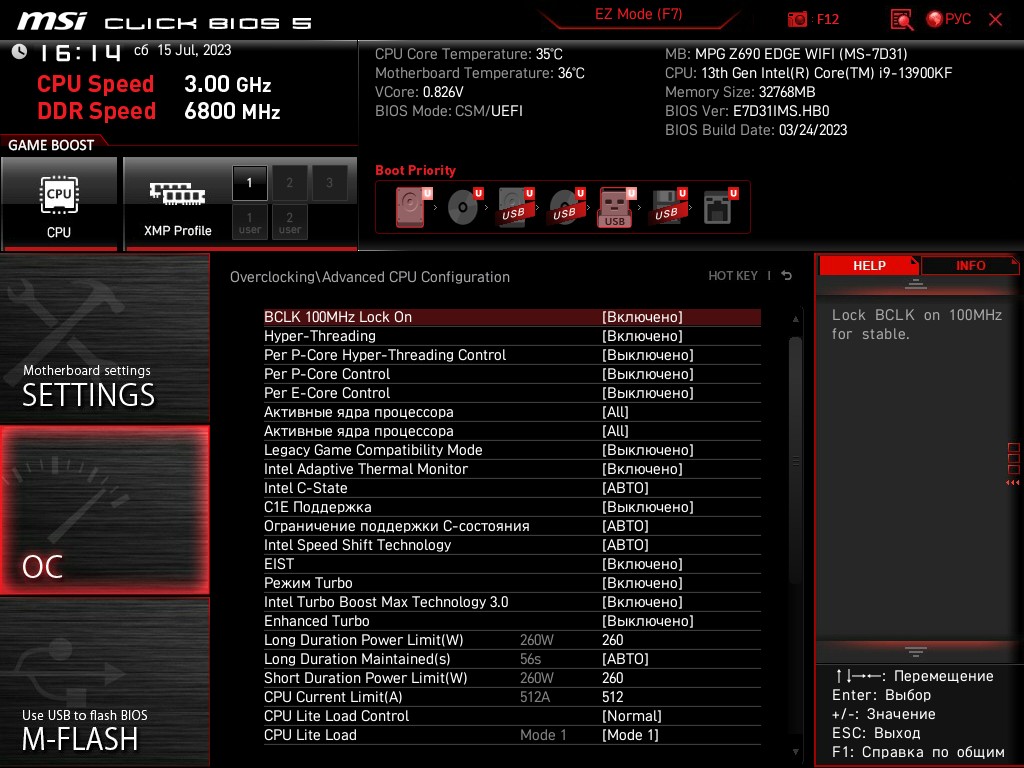This screenshot has height=768, width=1024.
Task: Open the OC overclocking section
Action: tap(104, 510)
